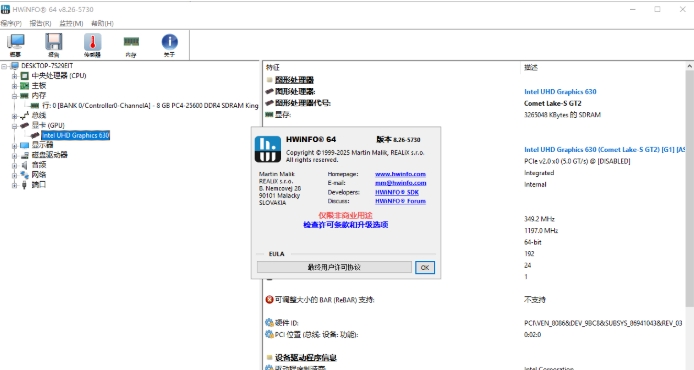The image size is (694, 370).
Task: Expand the 音频 node
Action: [14, 165]
